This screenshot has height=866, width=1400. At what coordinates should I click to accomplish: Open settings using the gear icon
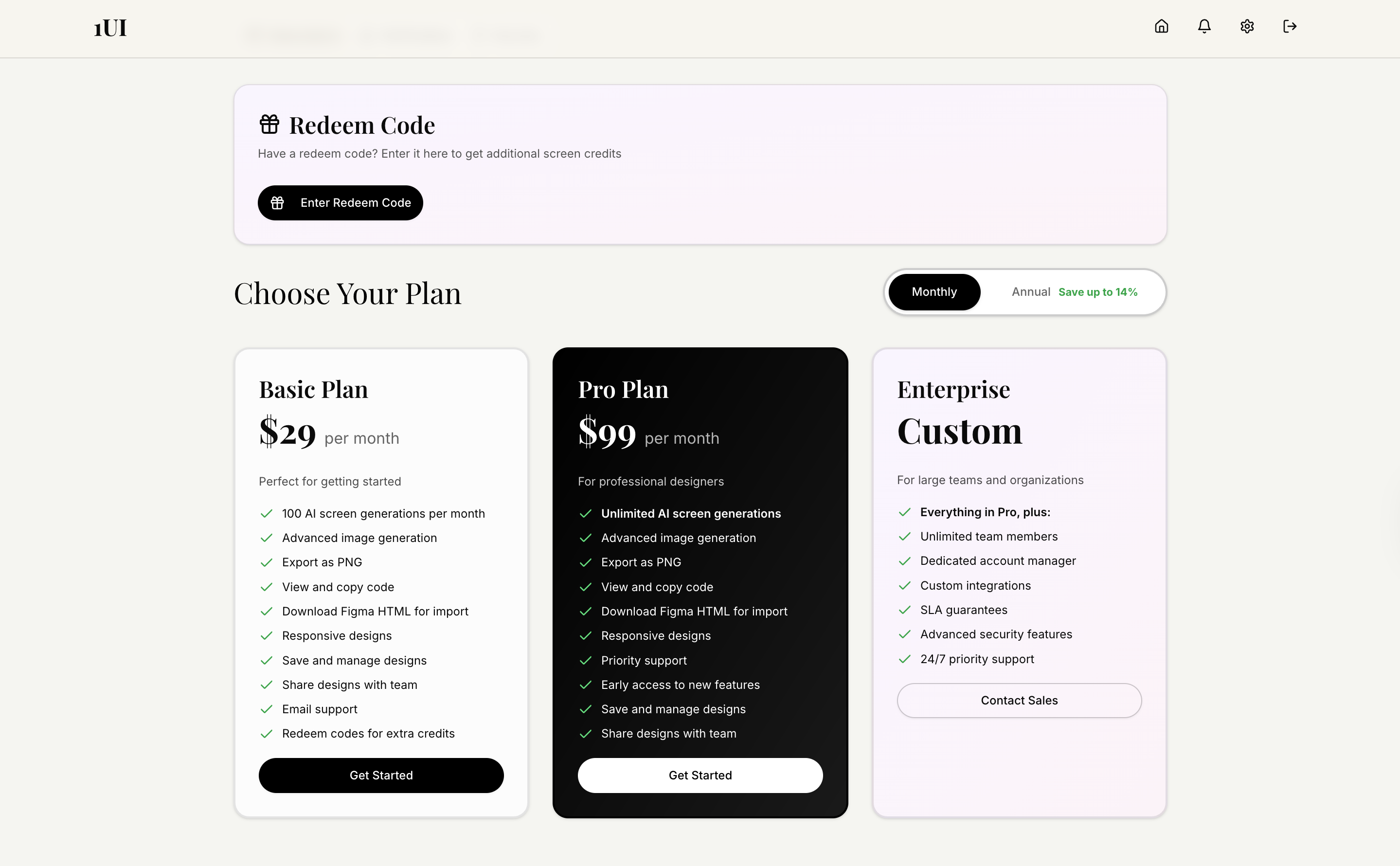click(x=1247, y=26)
